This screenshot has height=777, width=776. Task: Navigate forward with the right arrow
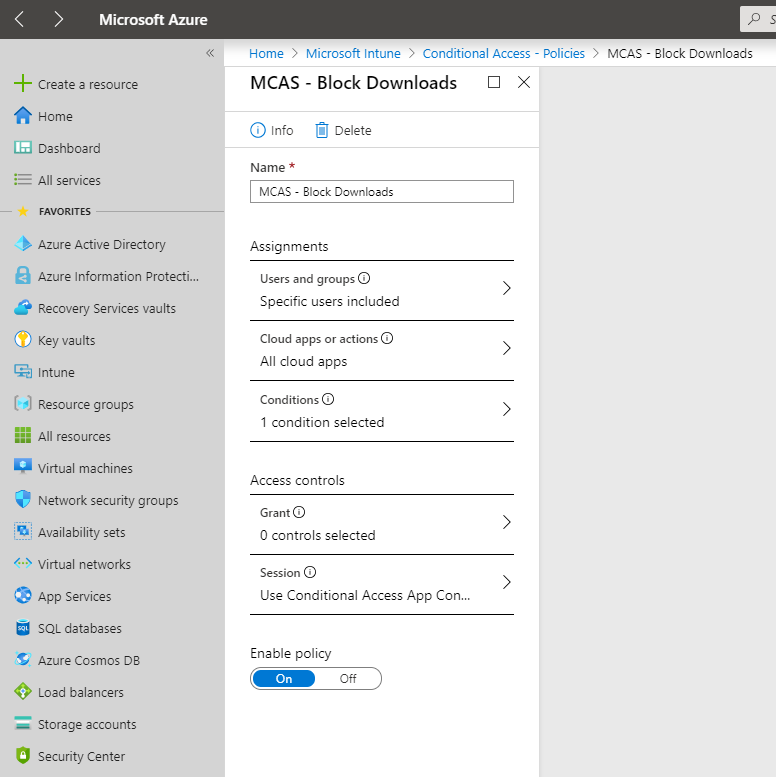58,19
